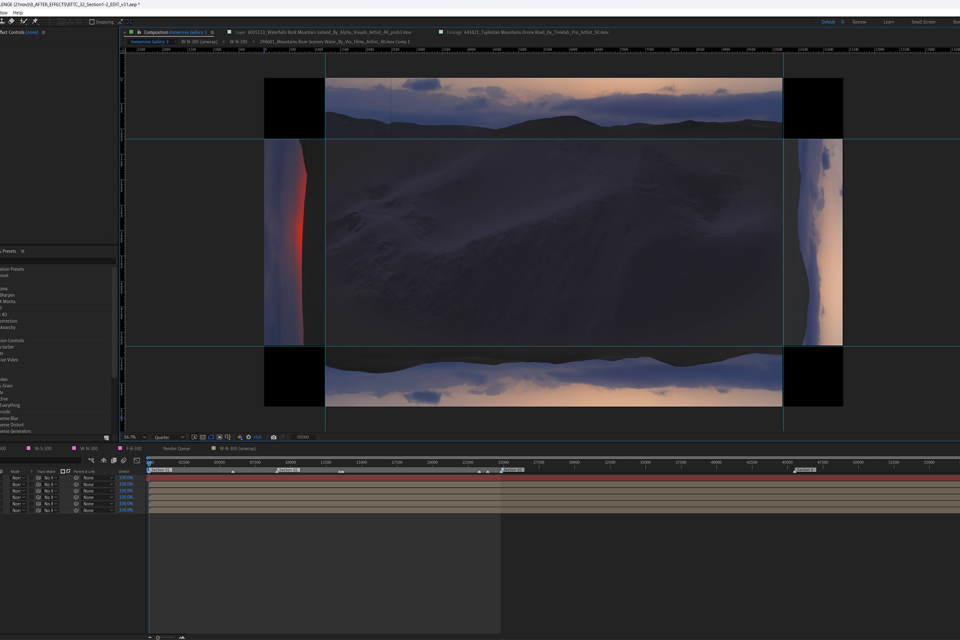Image resolution: width=960 pixels, height=640 pixels.
Task: Click the Puppet Pin tool
Action: (x=35, y=21)
